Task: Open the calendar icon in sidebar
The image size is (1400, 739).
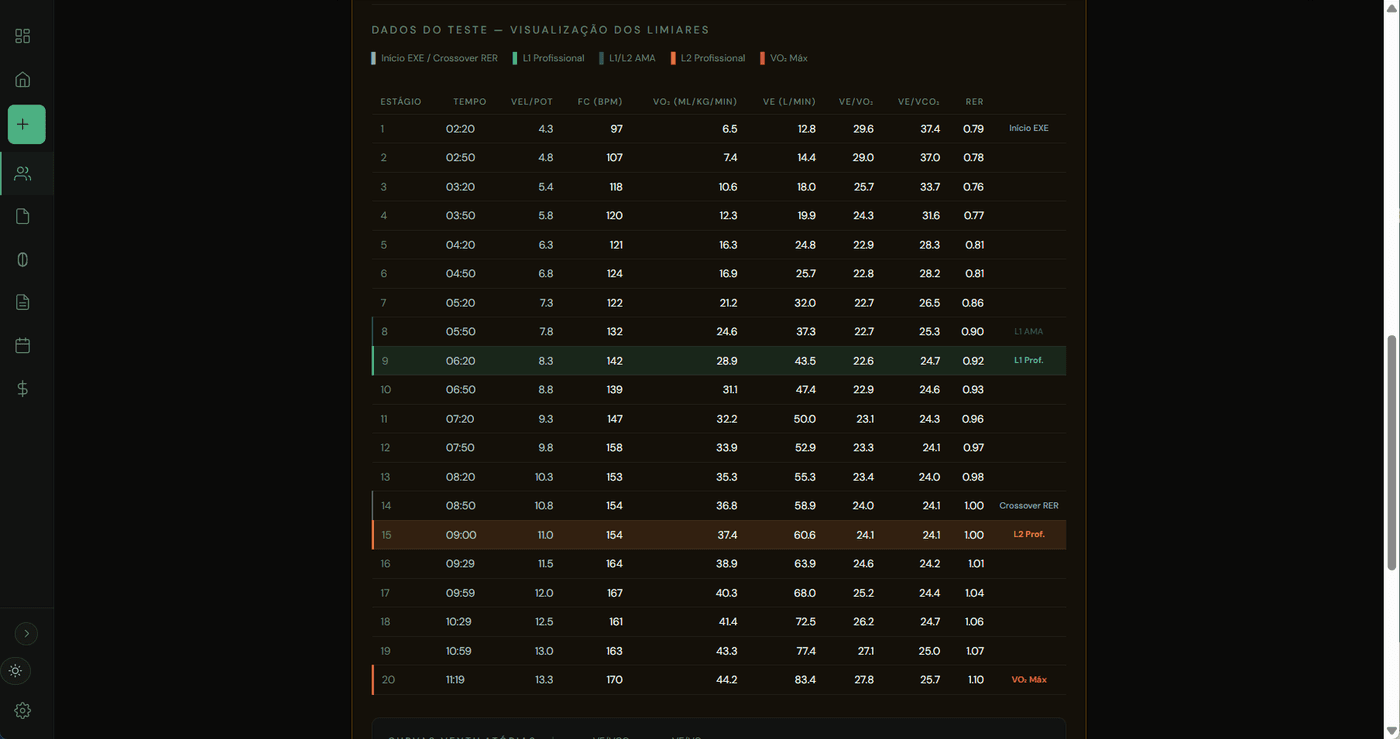Action: tap(22, 345)
